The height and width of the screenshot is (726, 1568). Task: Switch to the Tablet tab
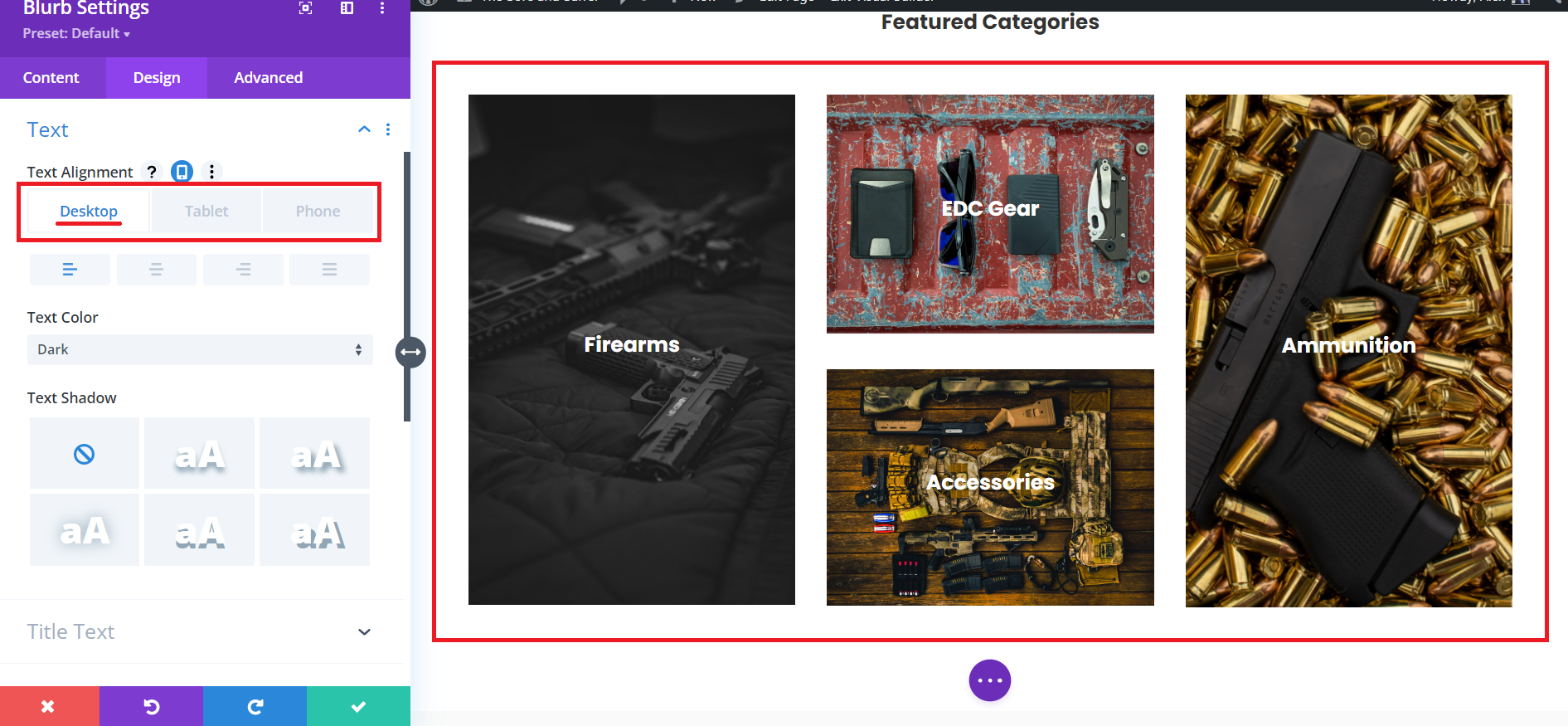(x=206, y=212)
